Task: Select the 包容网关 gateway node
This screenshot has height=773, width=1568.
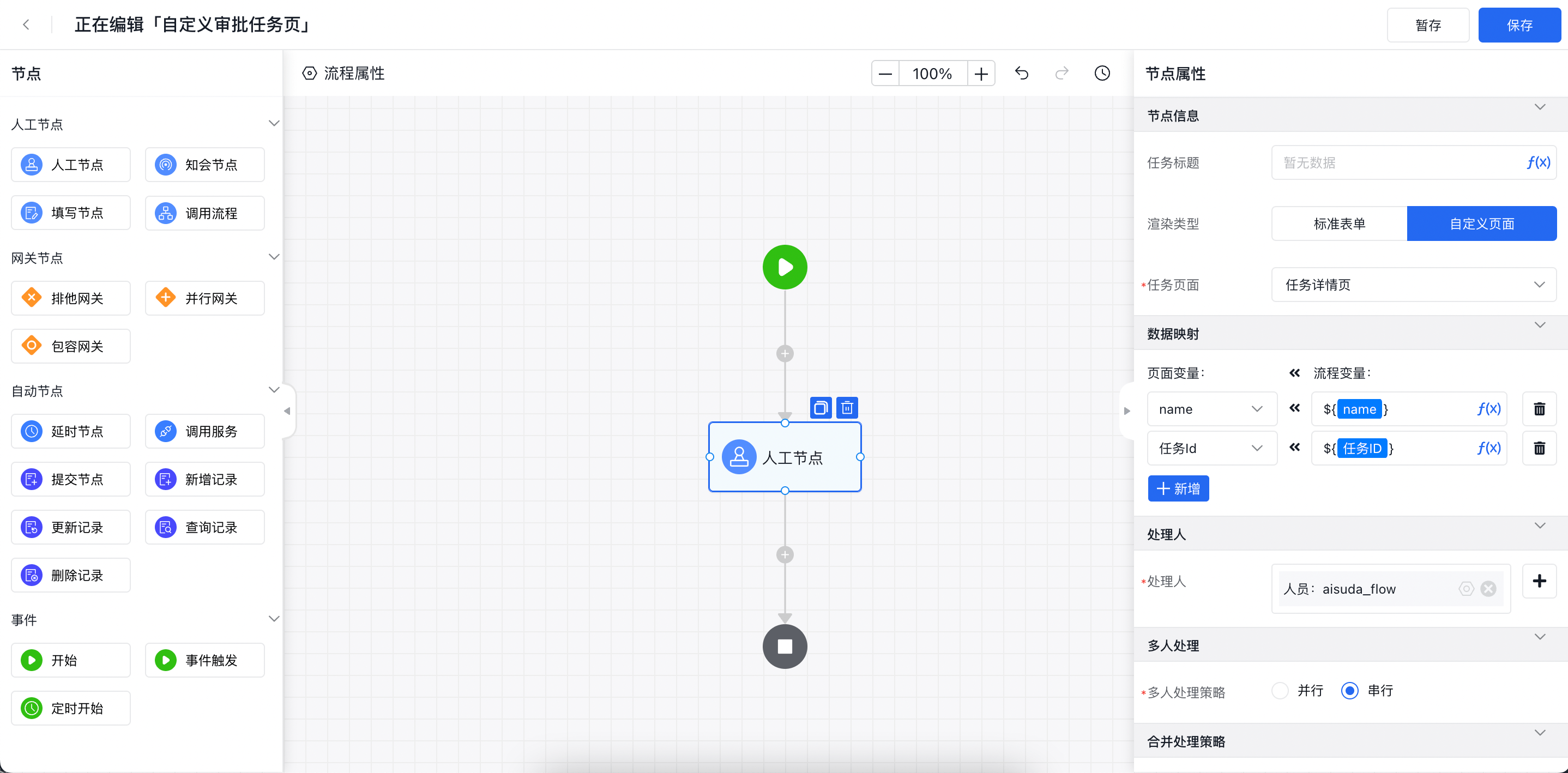Action: [x=71, y=346]
